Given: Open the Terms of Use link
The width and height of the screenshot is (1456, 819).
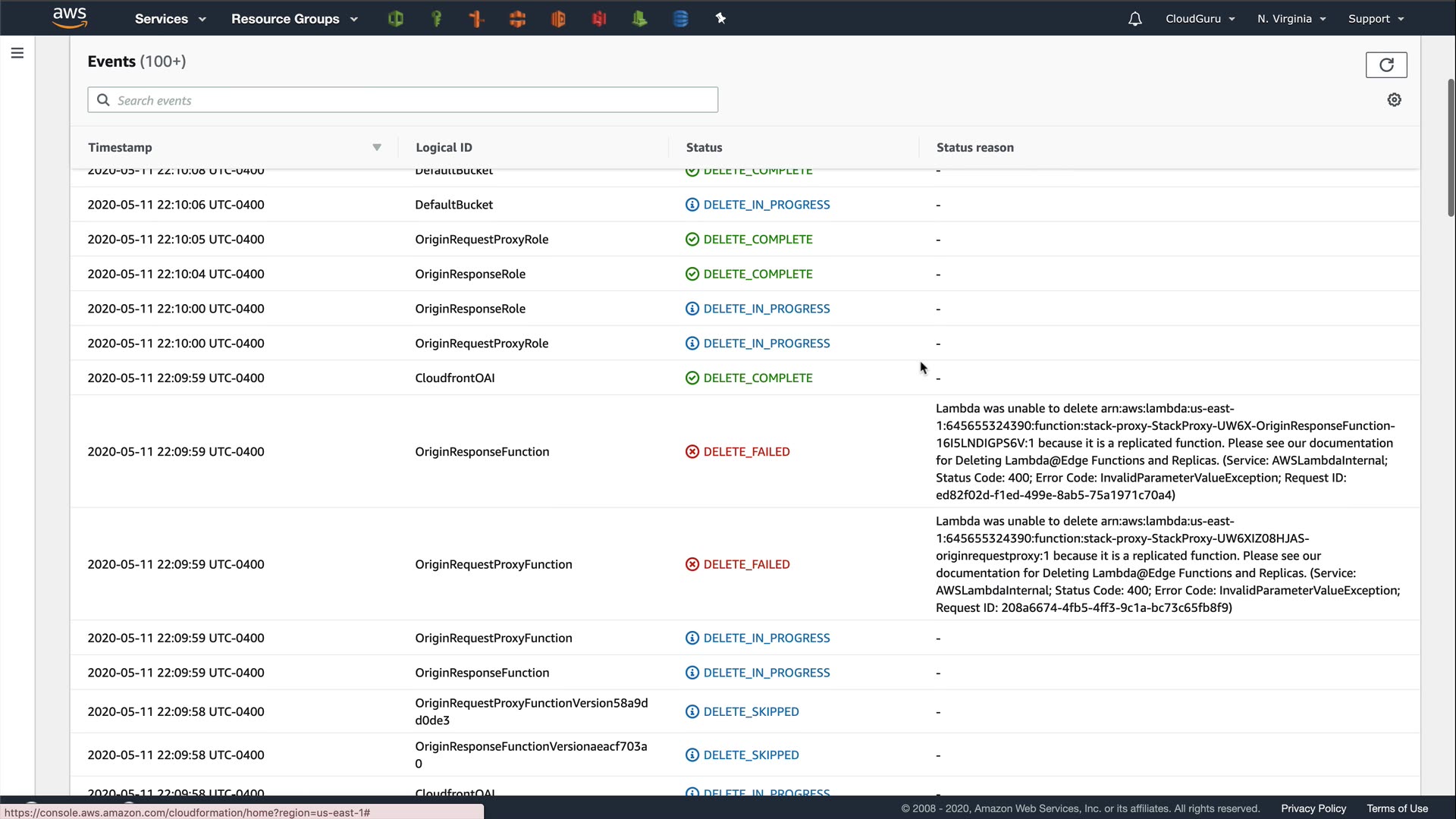Looking at the screenshot, I should tap(1397, 808).
